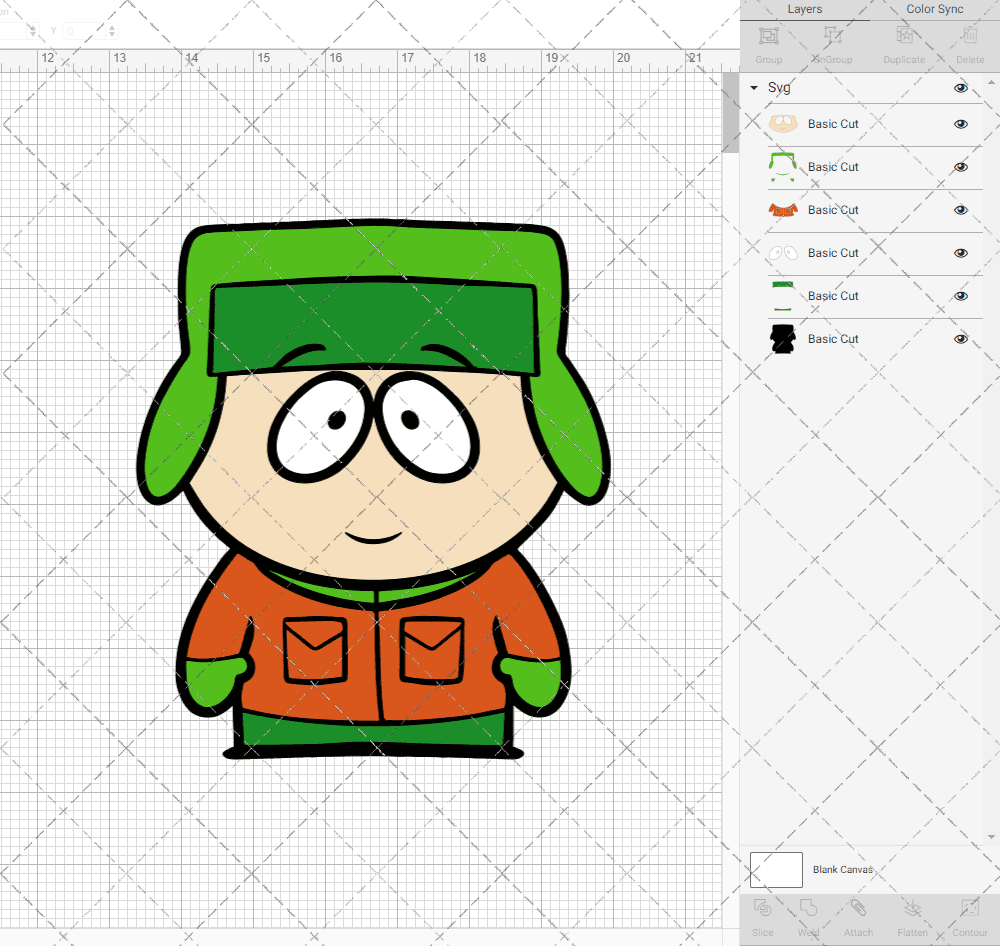Switch to the Color Sync tab
Image resolution: width=1000 pixels, height=946 pixels.
click(934, 10)
